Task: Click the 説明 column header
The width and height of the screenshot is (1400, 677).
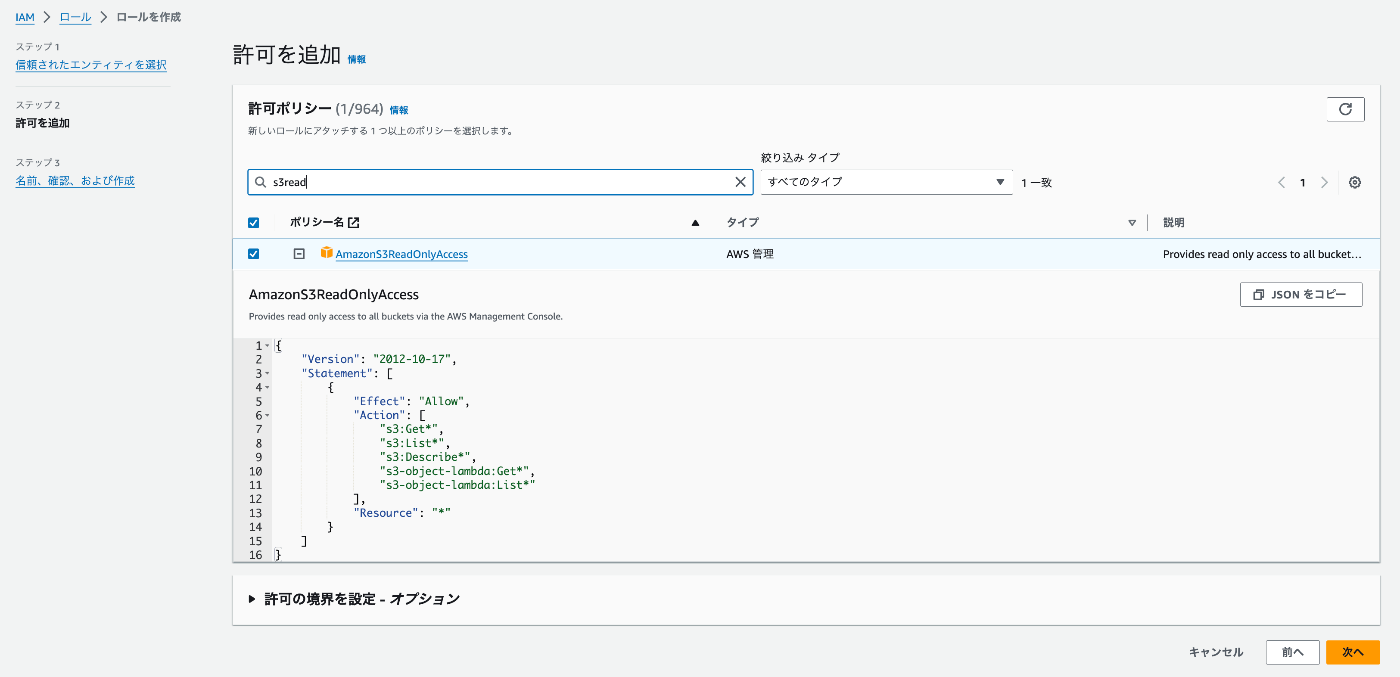Action: tap(1174, 223)
